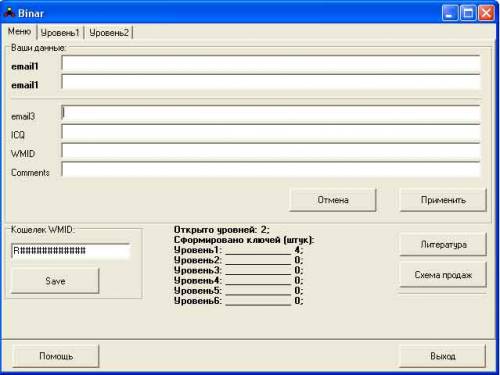
Task: Open the Литература section
Action: click(x=443, y=245)
